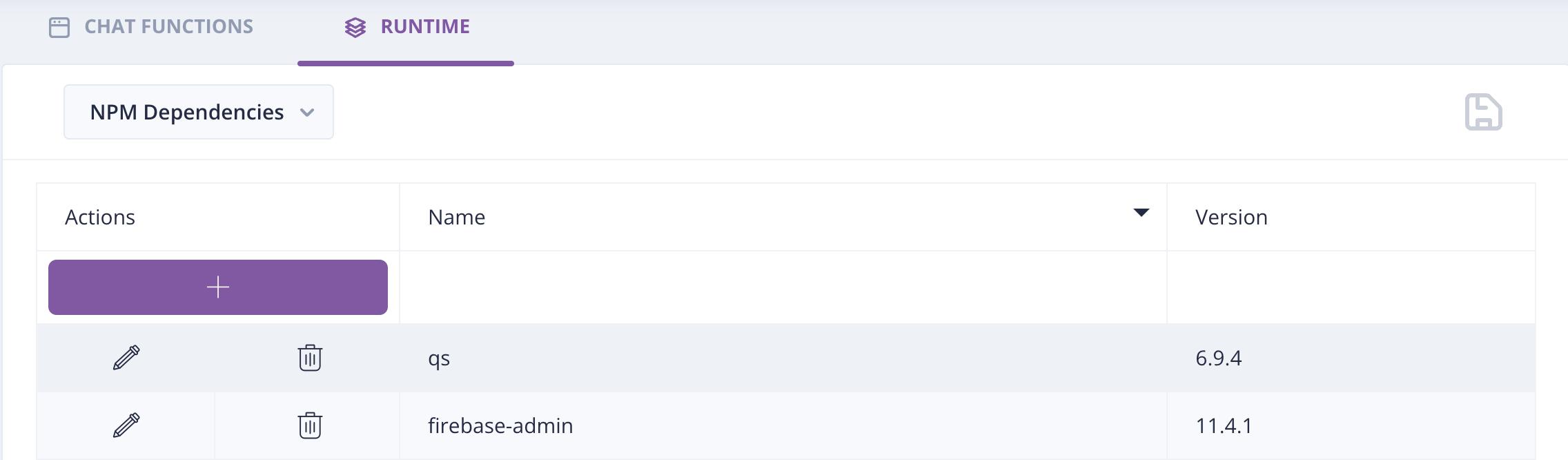
Task: Edit the firebase-admin dependency with the pencil icon
Action: coord(125,425)
